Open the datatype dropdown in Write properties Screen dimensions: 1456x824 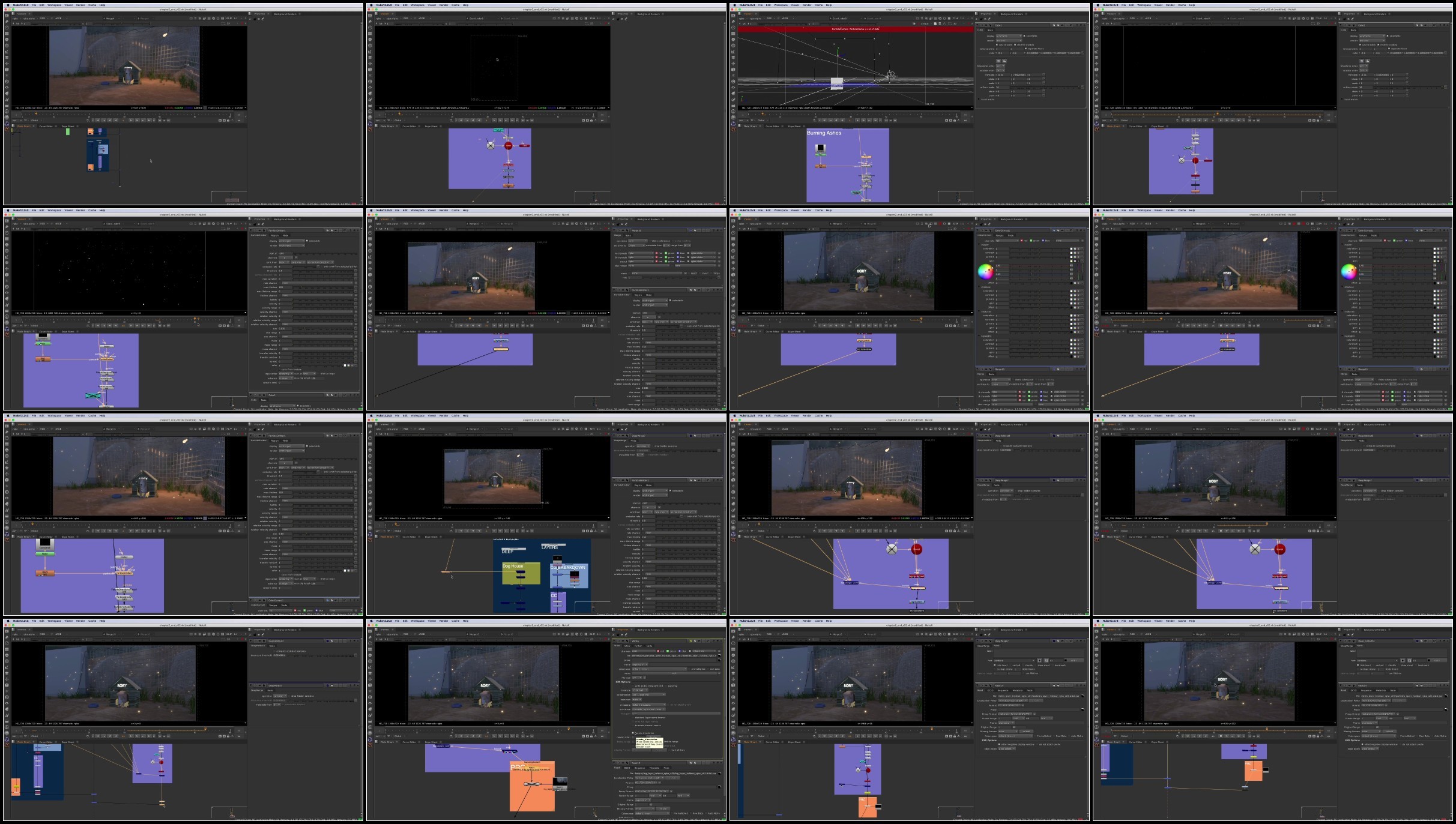pos(640,690)
